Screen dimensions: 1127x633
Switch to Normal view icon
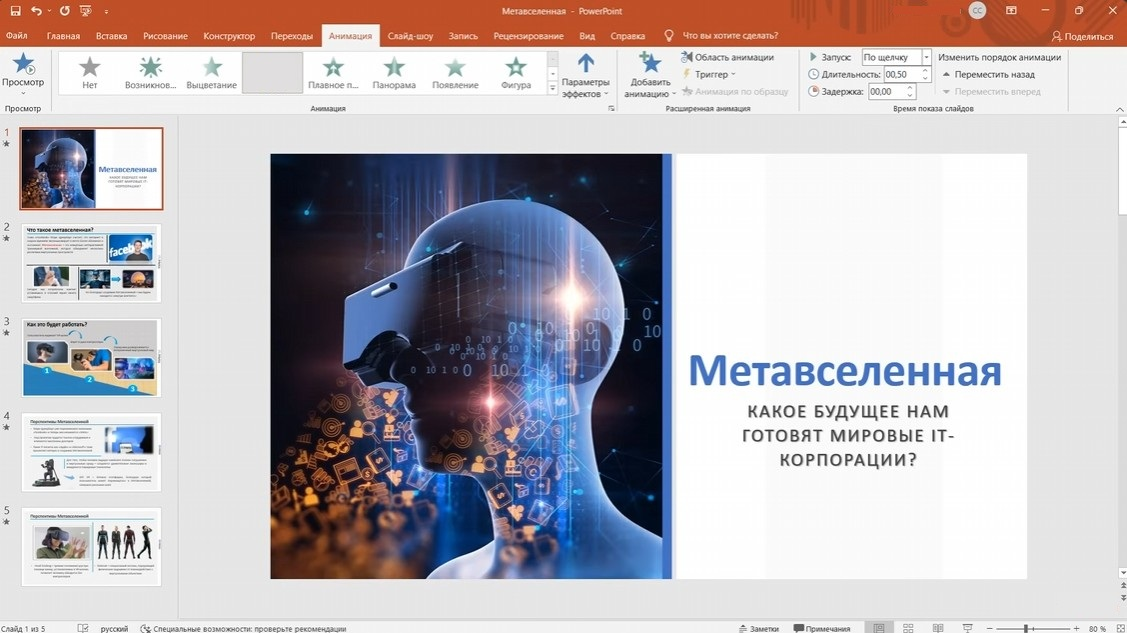pyautogui.click(x=879, y=628)
